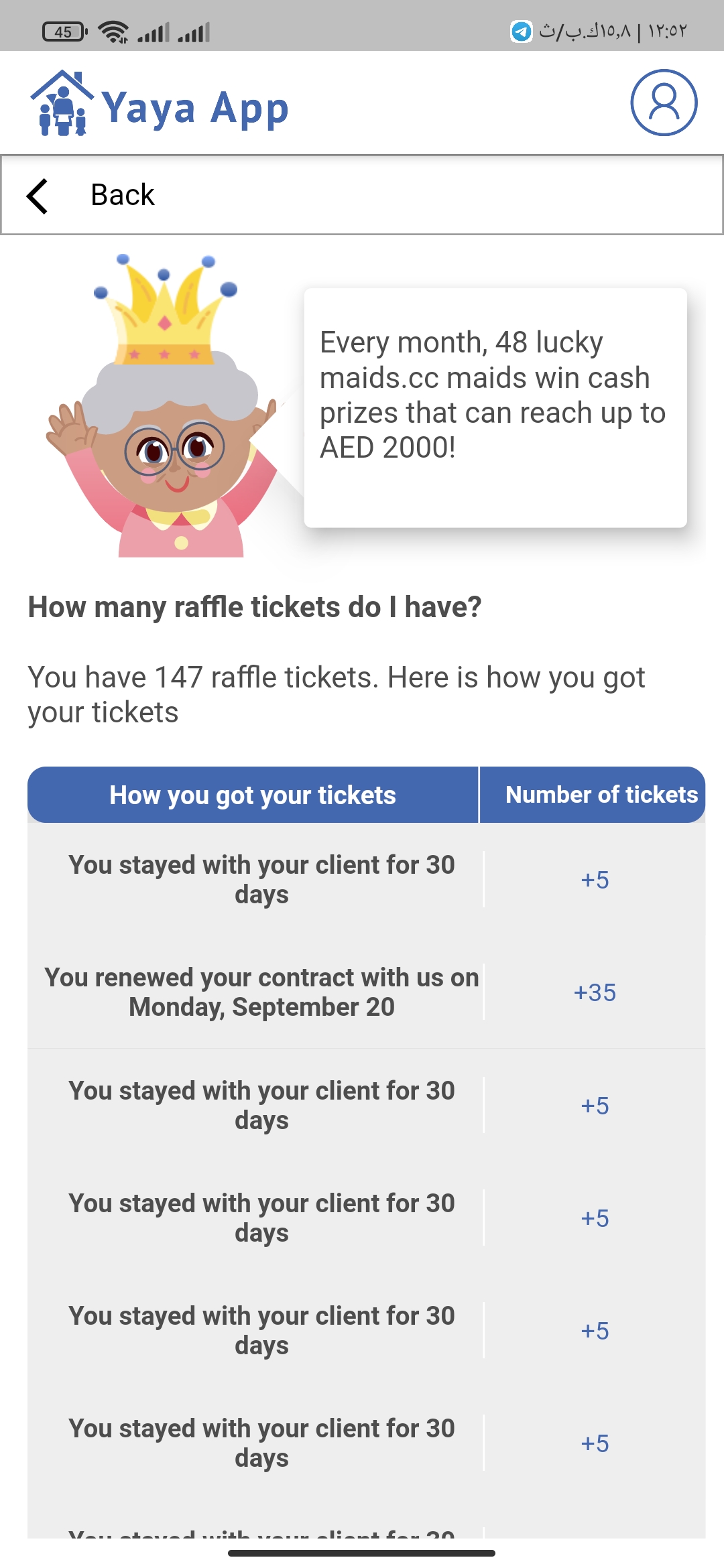Tap the 'How you got your tickets' header

[x=253, y=795]
